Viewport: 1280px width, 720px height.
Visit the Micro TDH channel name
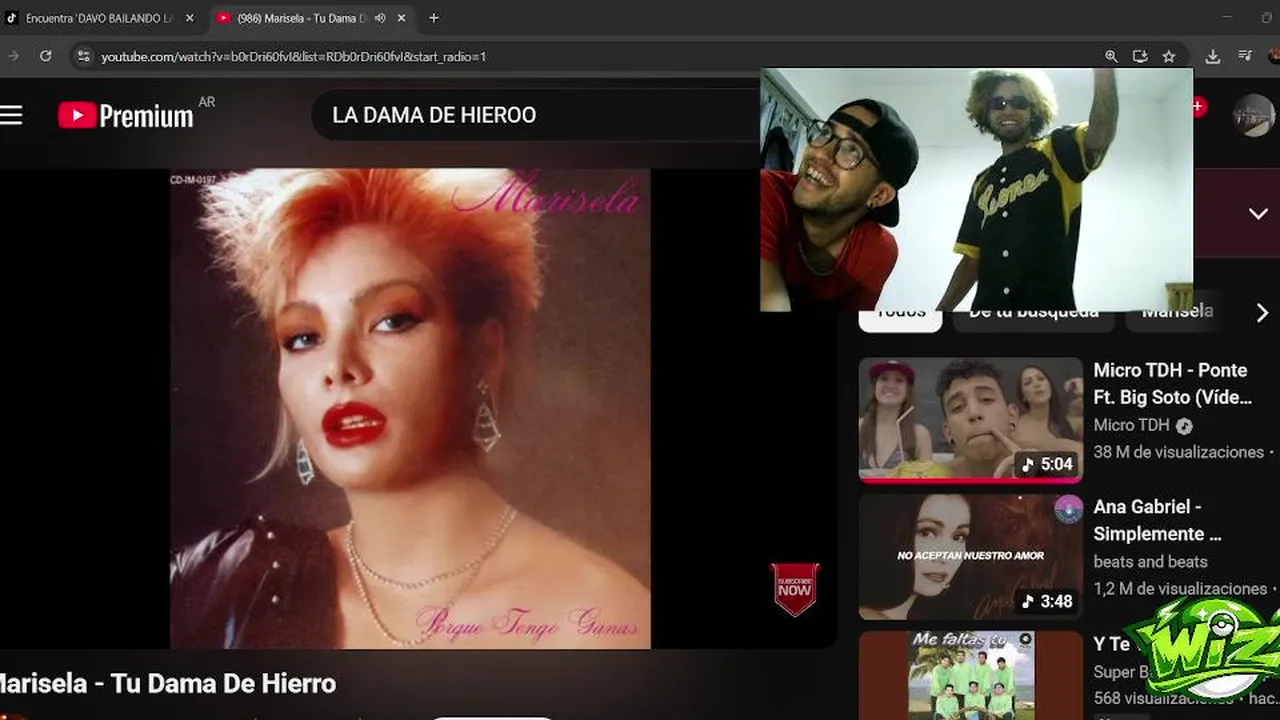1131,425
